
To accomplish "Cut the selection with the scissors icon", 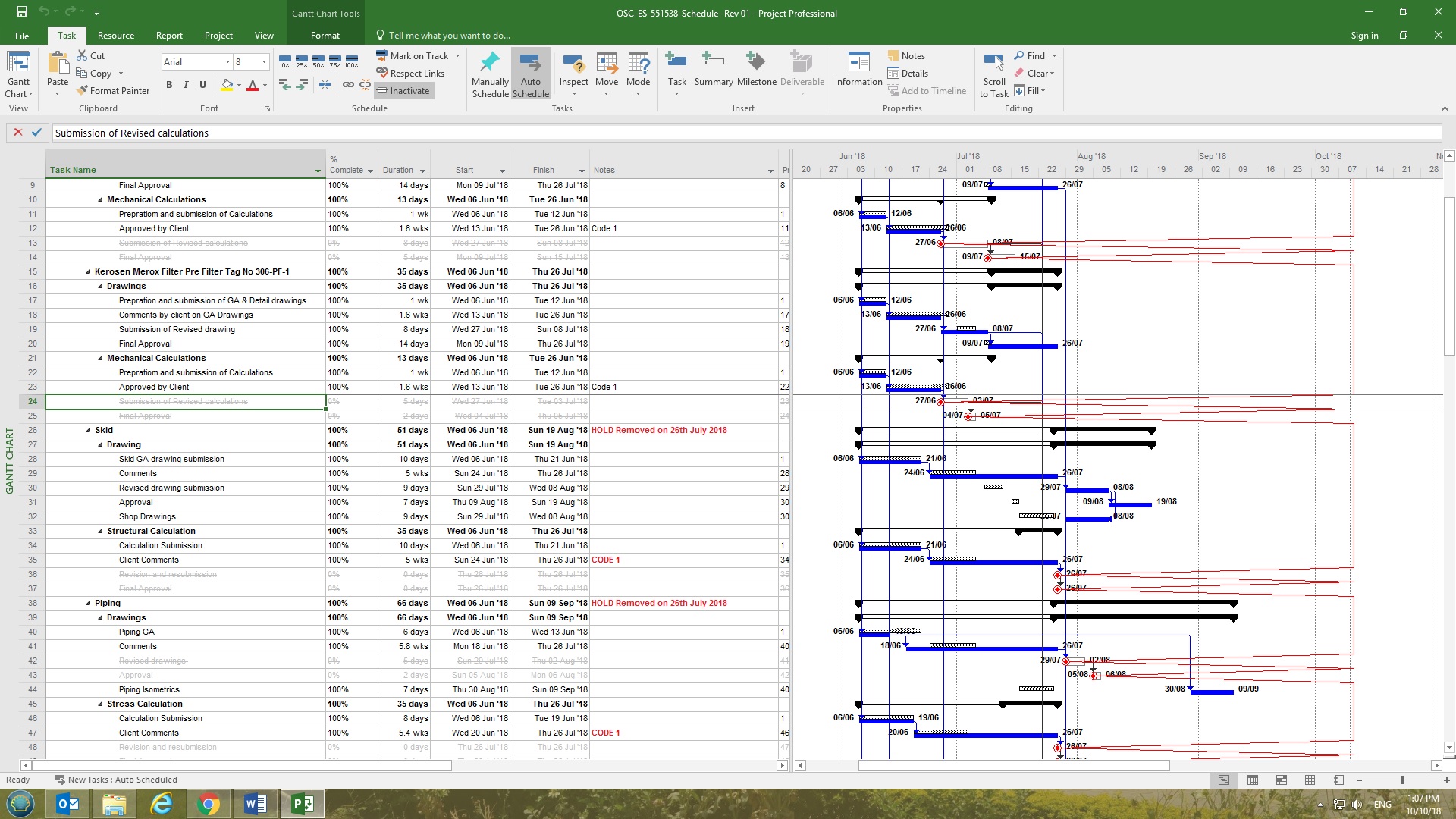I will pos(90,55).
